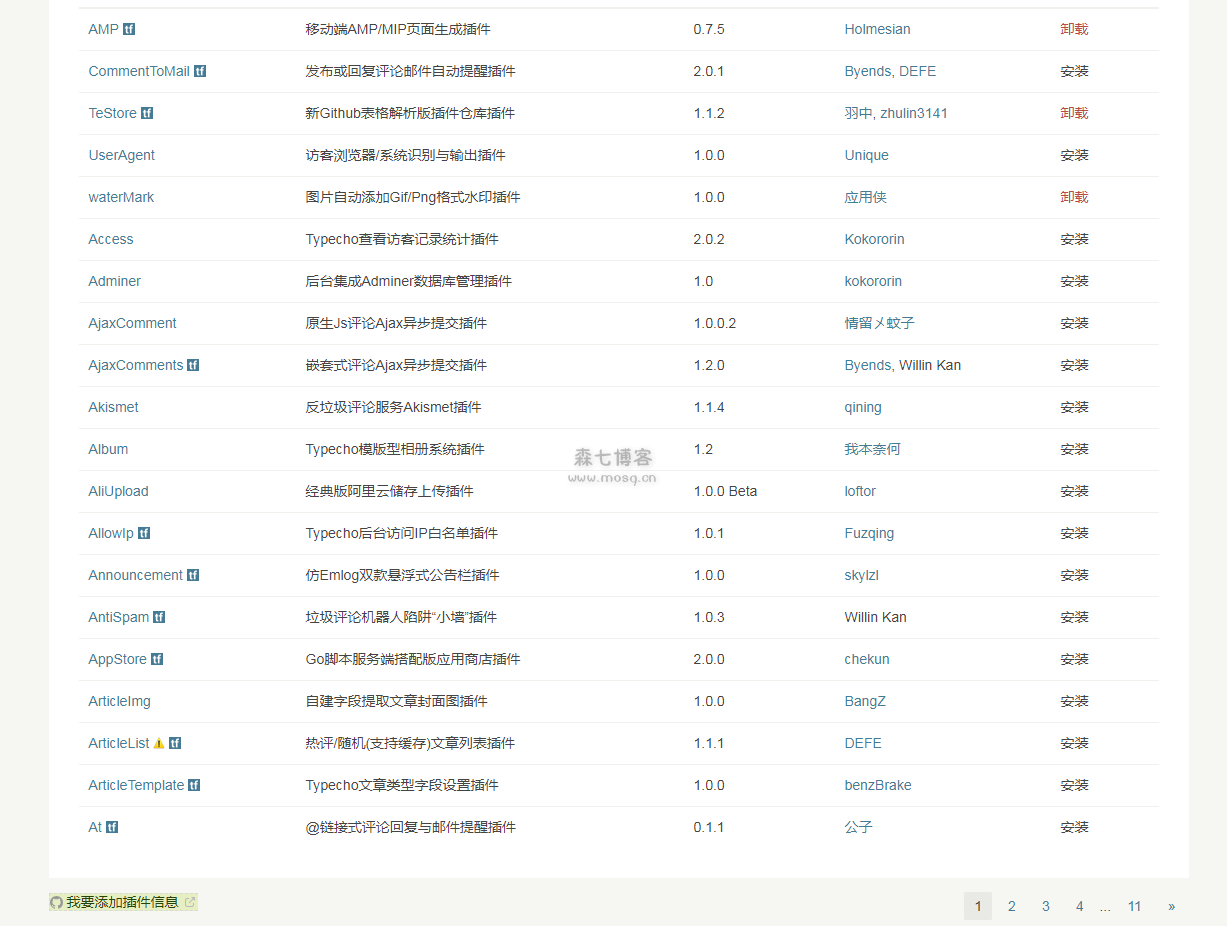Uninstall the AMP plugin

(x=1074, y=29)
